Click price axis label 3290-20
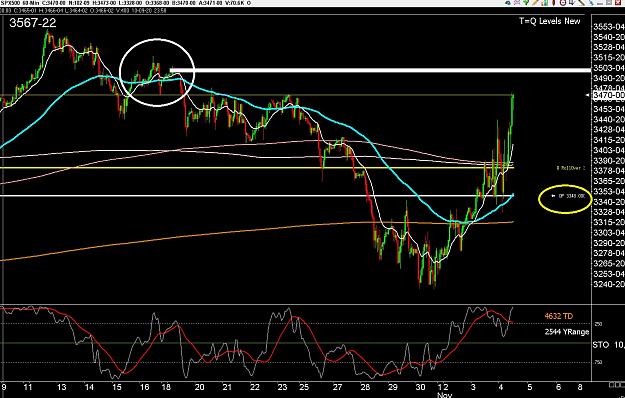This screenshot has width=625, height=398. [x=609, y=243]
